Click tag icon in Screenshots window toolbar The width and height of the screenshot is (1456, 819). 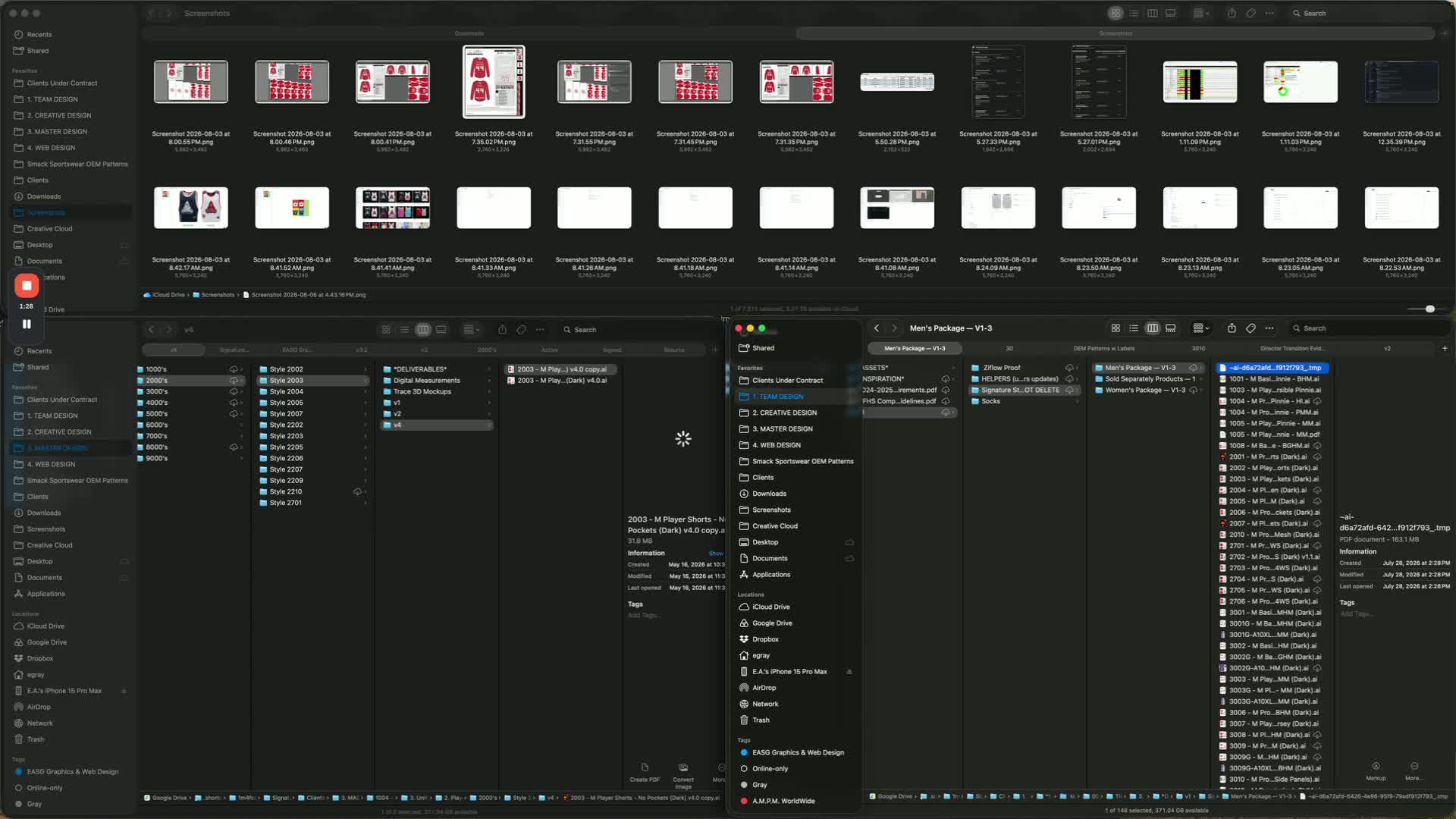pyautogui.click(x=1250, y=13)
